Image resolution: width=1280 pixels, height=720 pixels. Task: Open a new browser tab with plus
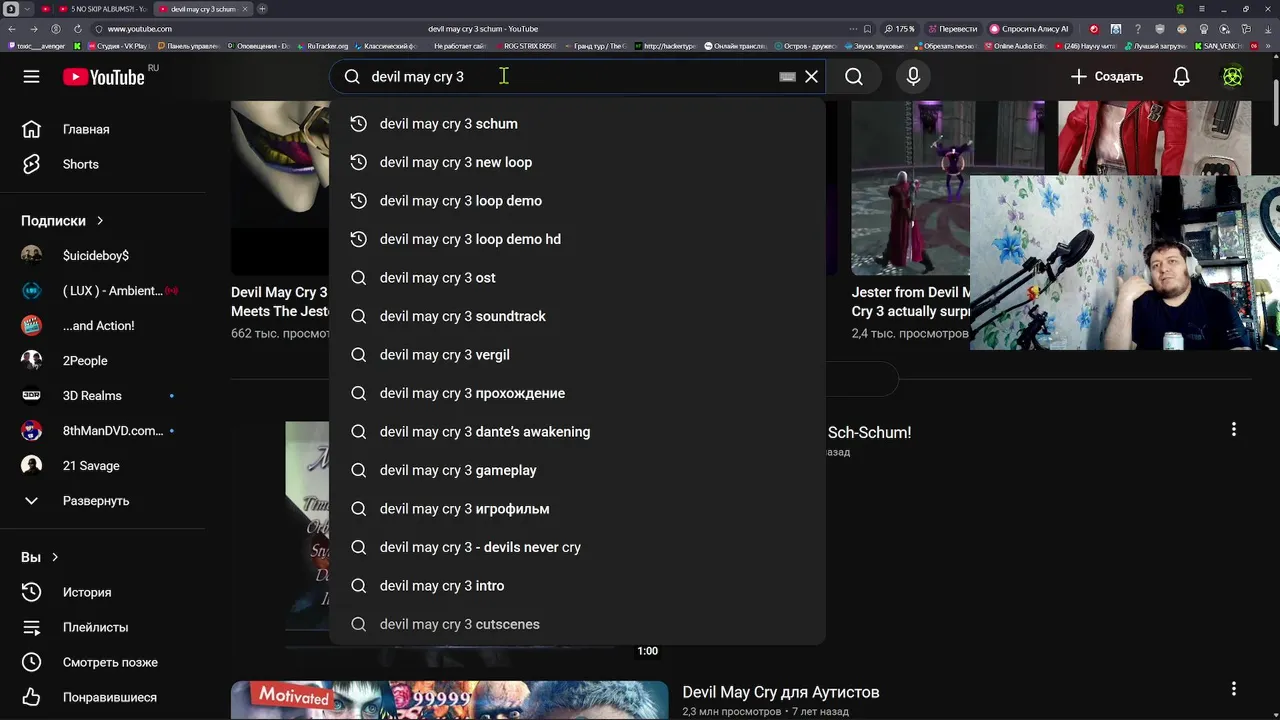262,9
